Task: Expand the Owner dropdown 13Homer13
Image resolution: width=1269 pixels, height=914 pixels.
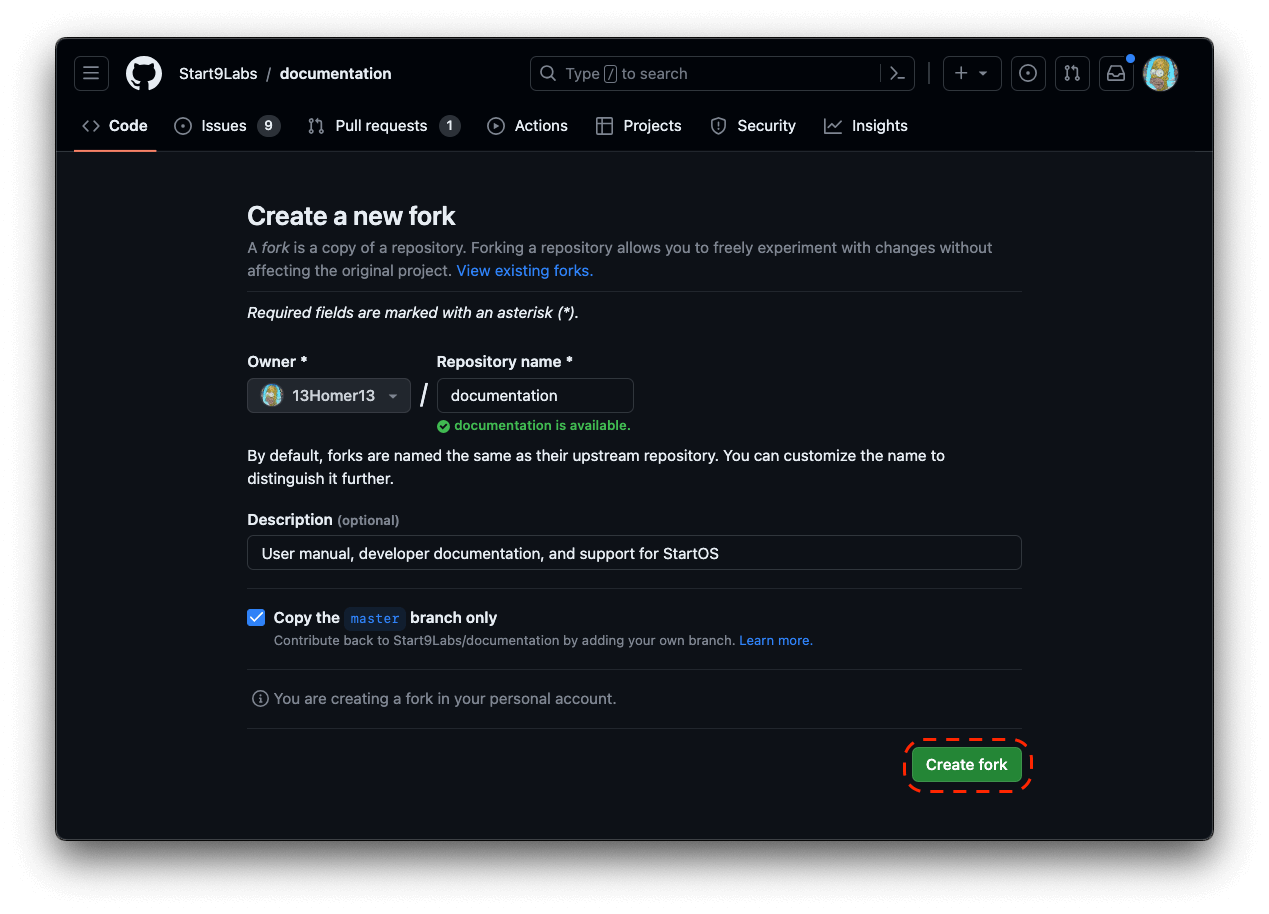Action: [x=329, y=396]
